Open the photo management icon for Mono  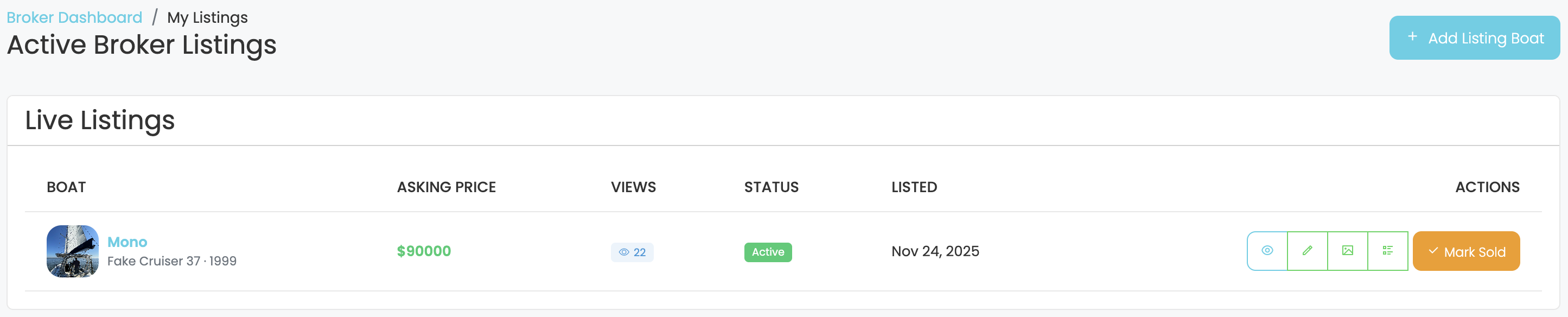pos(1348,251)
